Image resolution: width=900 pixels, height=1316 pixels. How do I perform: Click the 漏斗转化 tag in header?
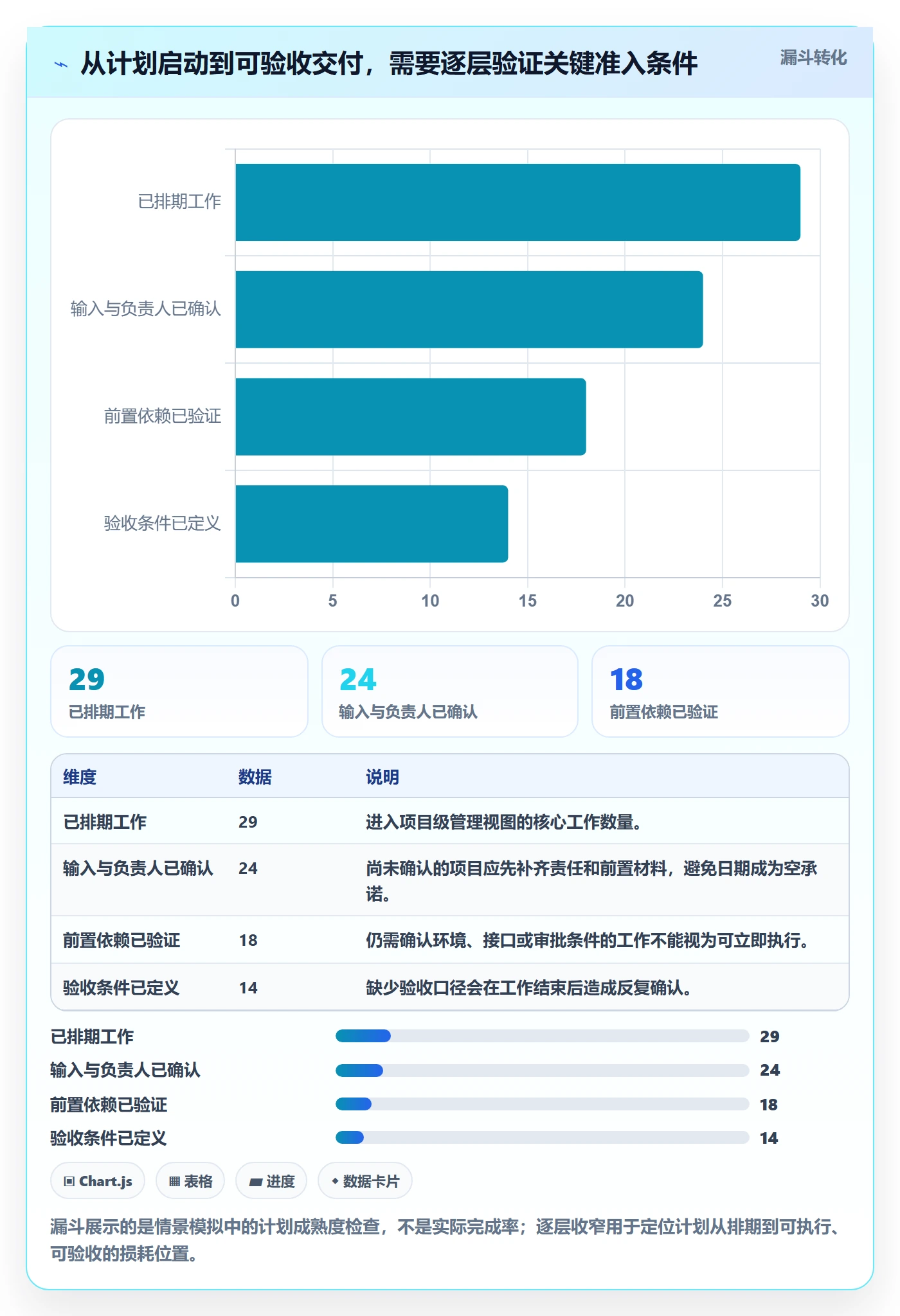(813, 58)
